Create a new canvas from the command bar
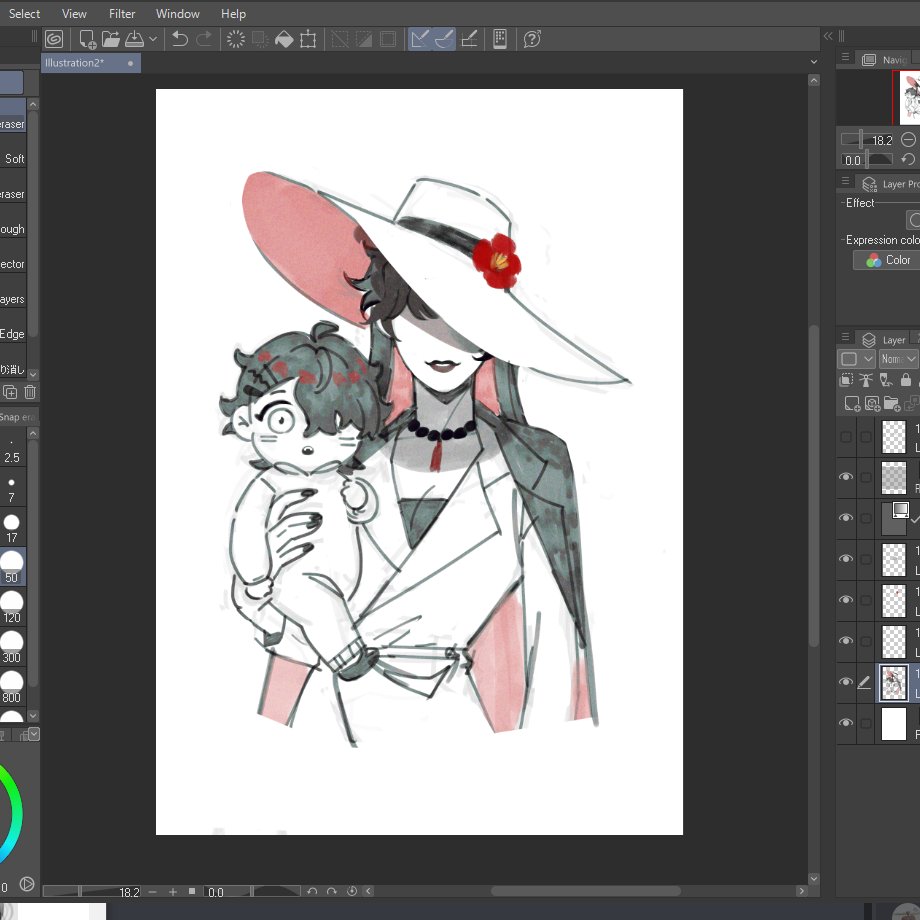The image size is (920, 920). coord(87,39)
